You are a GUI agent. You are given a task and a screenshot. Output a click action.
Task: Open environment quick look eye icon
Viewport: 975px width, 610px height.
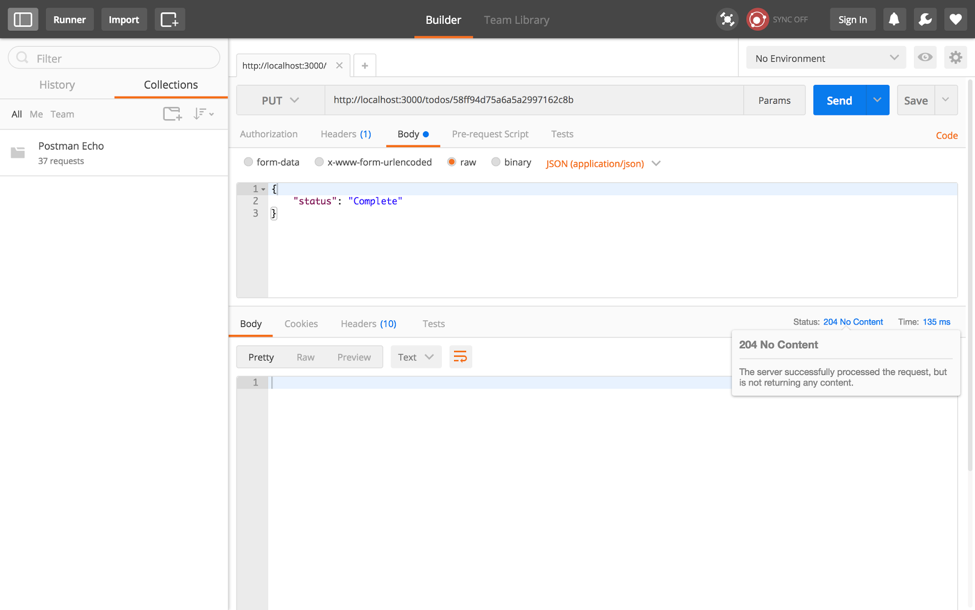click(x=925, y=58)
